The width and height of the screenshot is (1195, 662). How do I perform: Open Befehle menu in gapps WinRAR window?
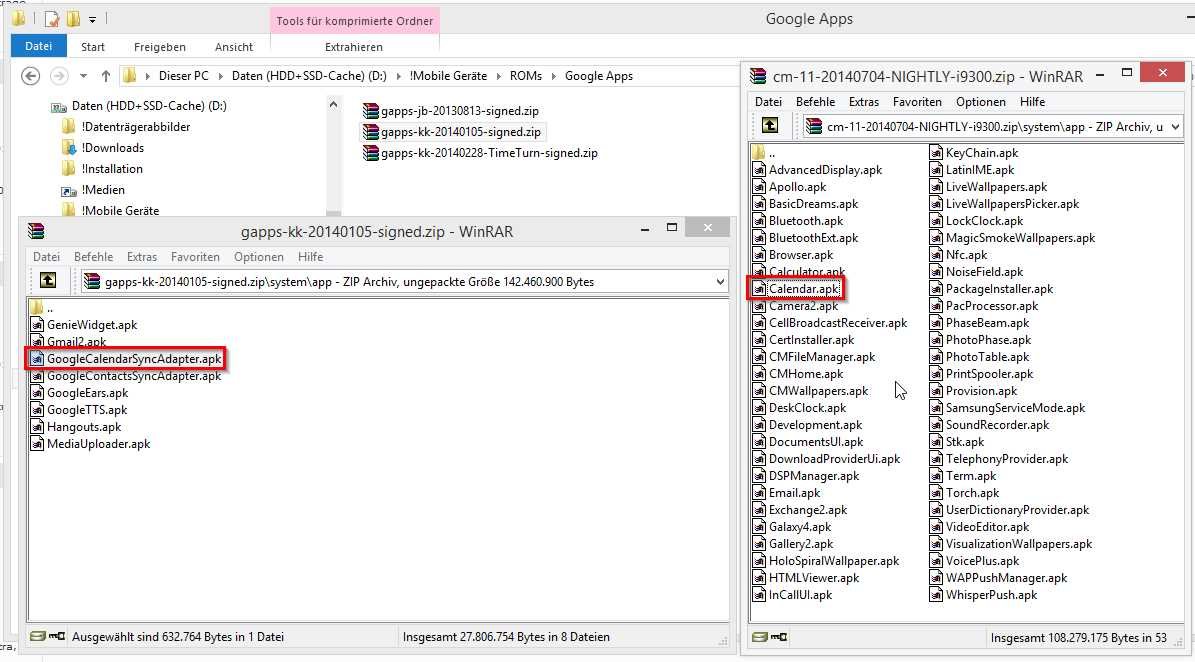(x=93, y=257)
